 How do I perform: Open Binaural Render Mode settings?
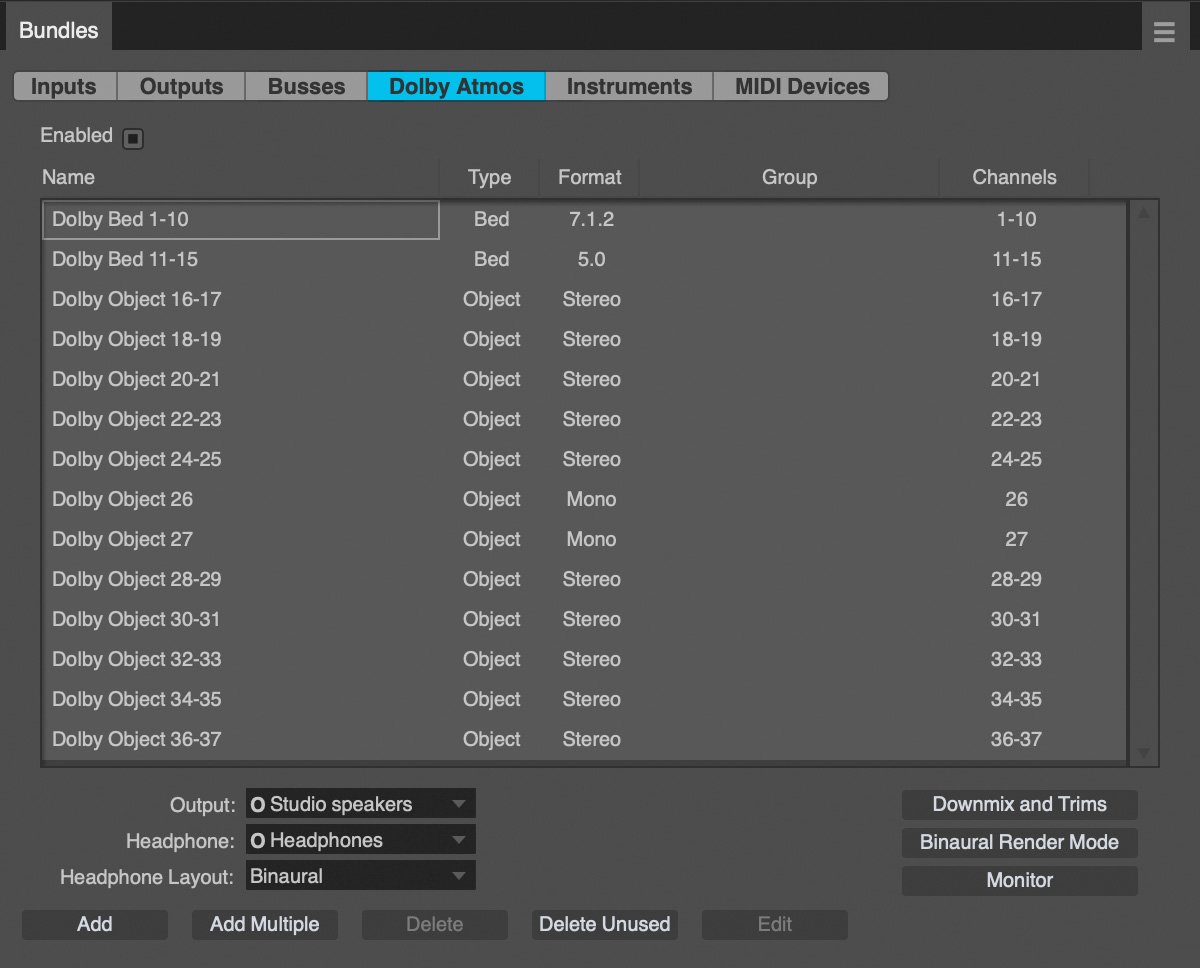1020,842
